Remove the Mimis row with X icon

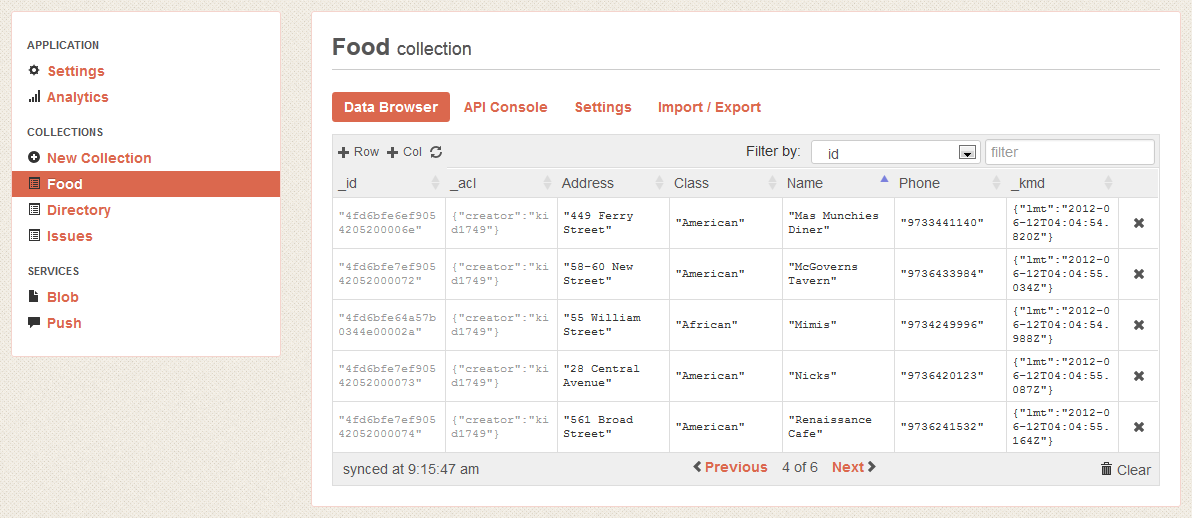[x=1138, y=325]
